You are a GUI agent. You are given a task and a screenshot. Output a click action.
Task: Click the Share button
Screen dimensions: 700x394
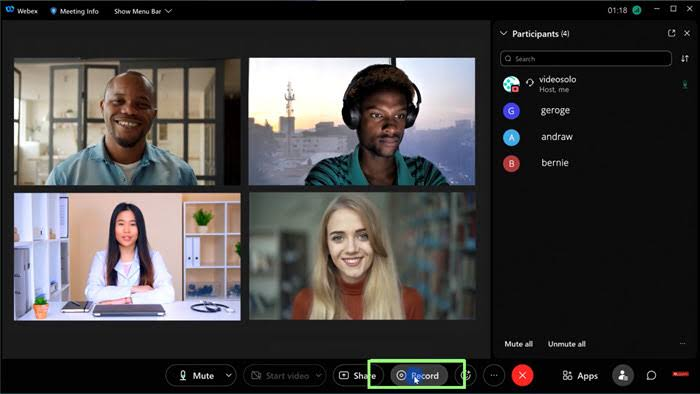pyautogui.click(x=357, y=376)
